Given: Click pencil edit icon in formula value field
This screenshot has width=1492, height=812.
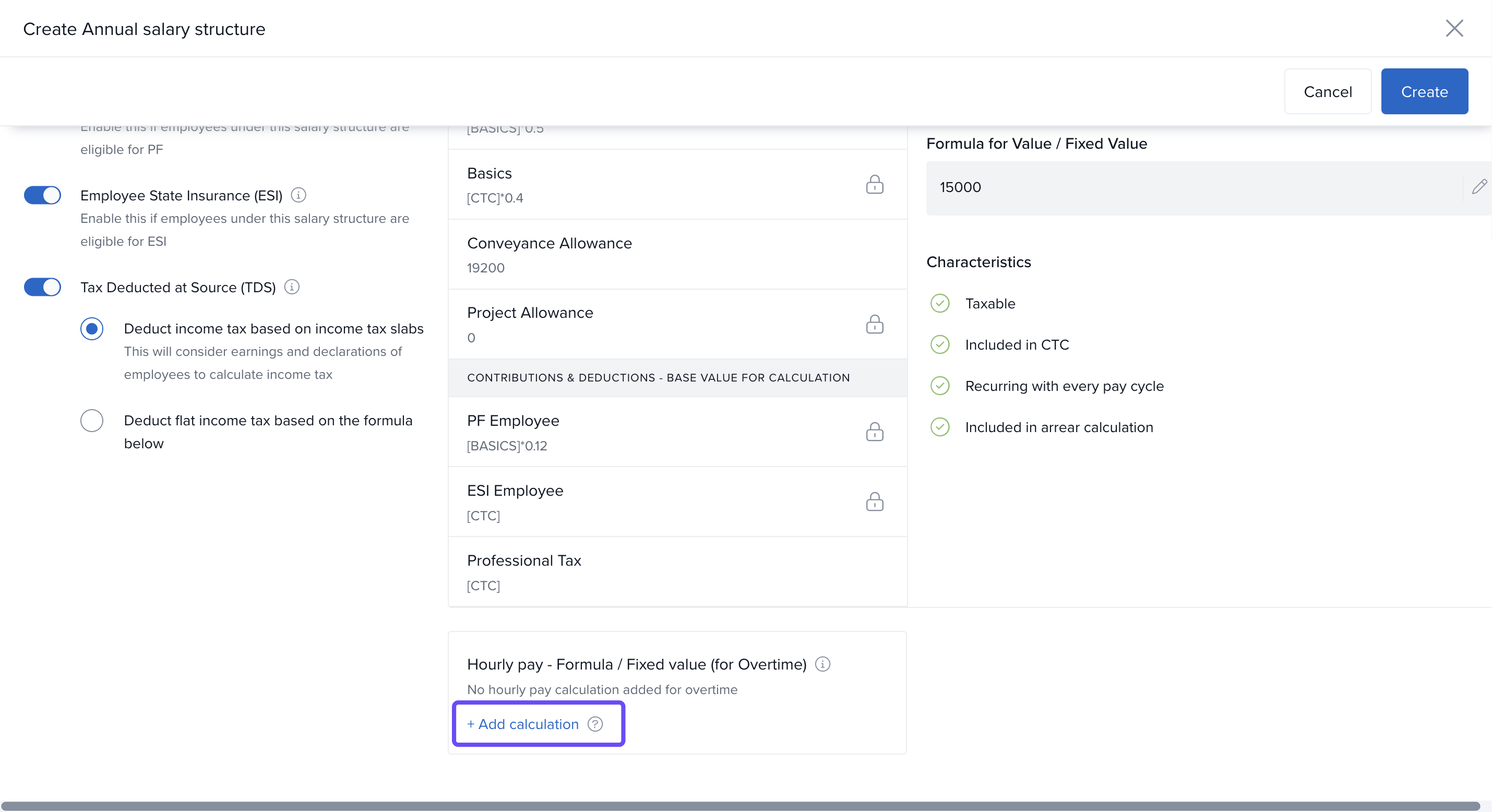Looking at the screenshot, I should [x=1478, y=187].
